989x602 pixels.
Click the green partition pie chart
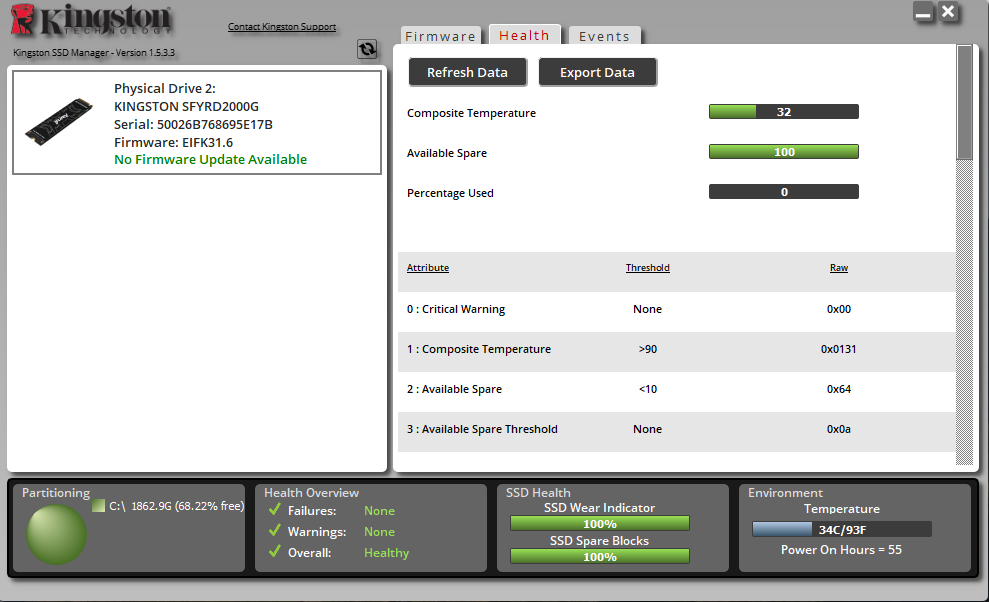tap(56, 534)
